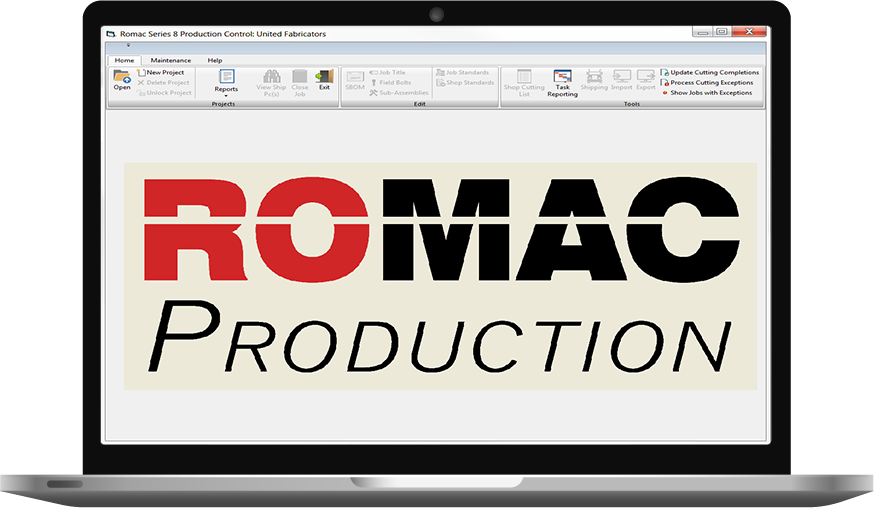The width and height of the screenshot is (874, 508).
Task: Open the quick access toolbar dropdown arrow
Action: point(128,46)
